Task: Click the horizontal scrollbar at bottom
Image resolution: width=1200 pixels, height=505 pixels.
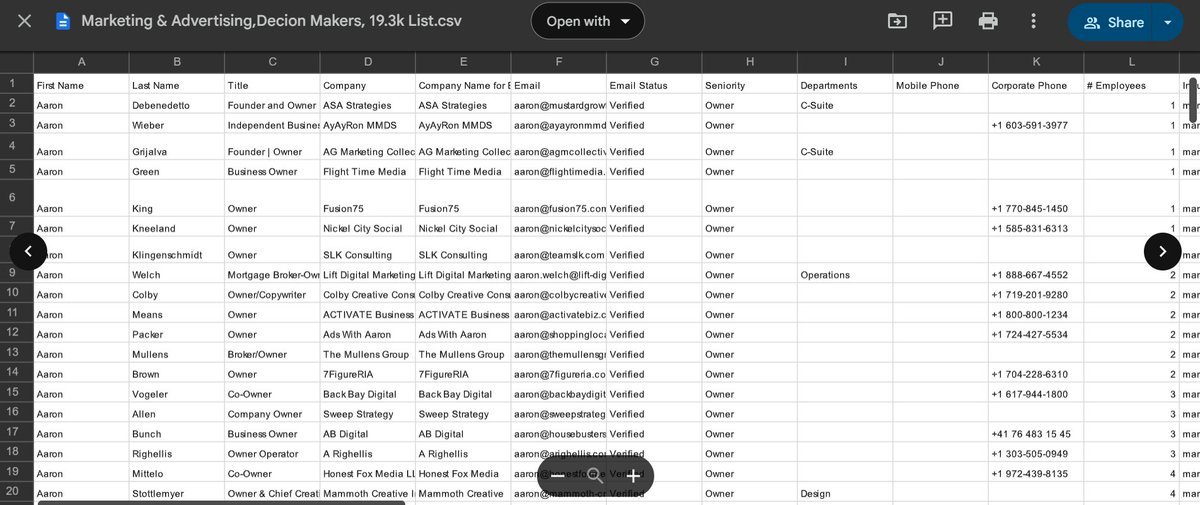Action: (x=221, y=502)
